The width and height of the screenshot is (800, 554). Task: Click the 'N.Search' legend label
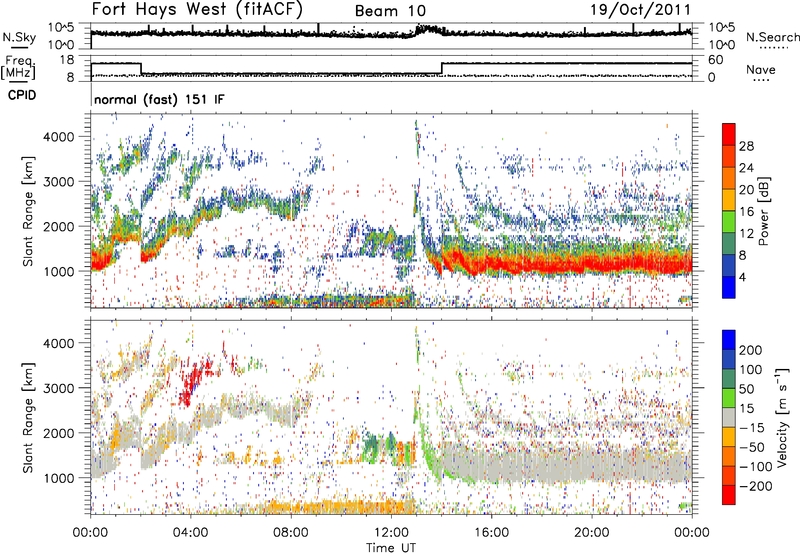(x=772, y=37)
